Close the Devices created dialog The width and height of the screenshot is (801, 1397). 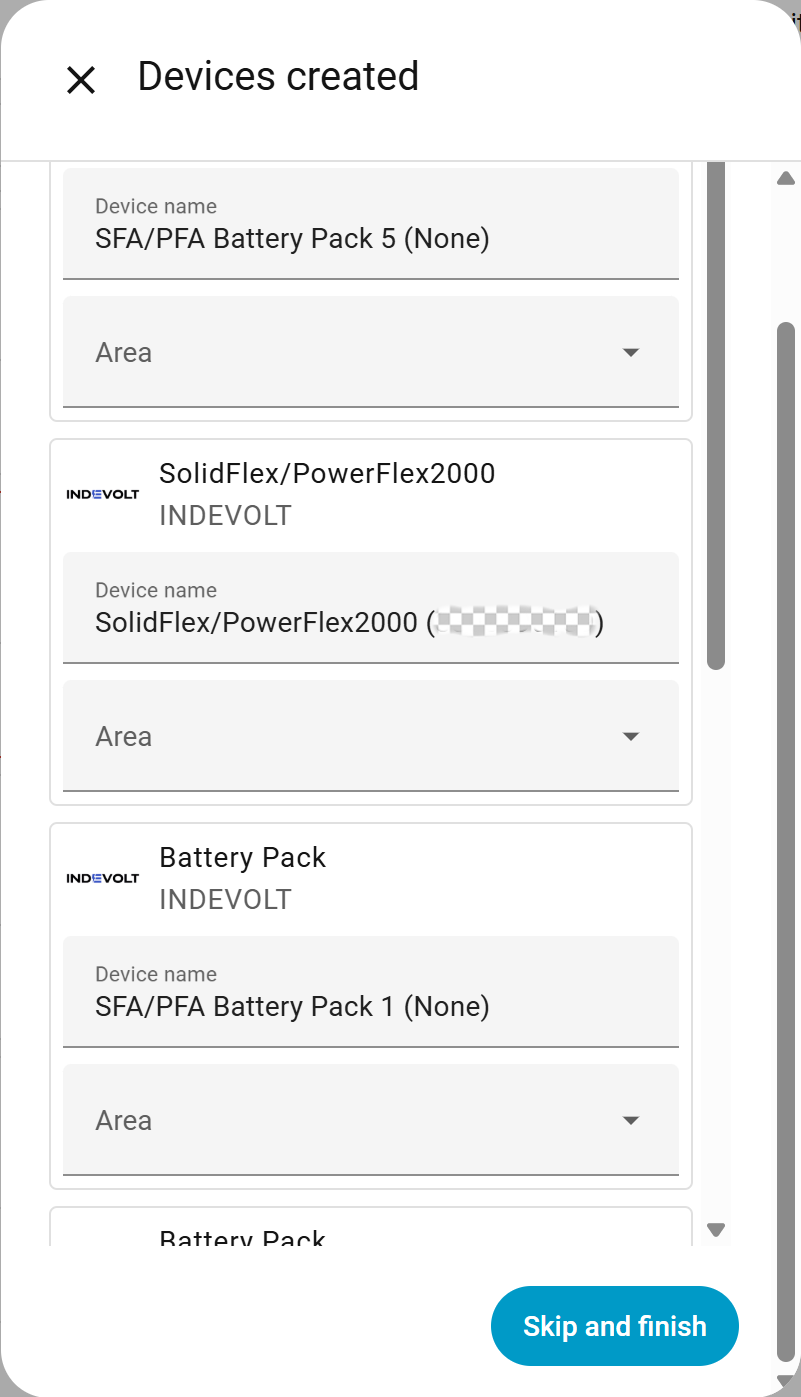point(80,80)
